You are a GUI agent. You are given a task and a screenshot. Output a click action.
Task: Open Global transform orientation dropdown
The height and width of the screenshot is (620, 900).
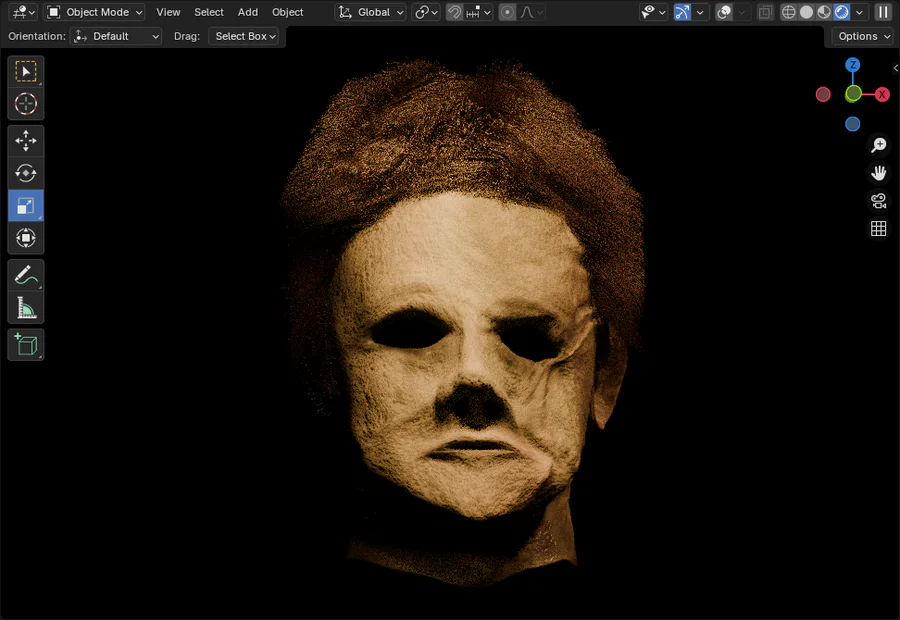coord(370,12)
